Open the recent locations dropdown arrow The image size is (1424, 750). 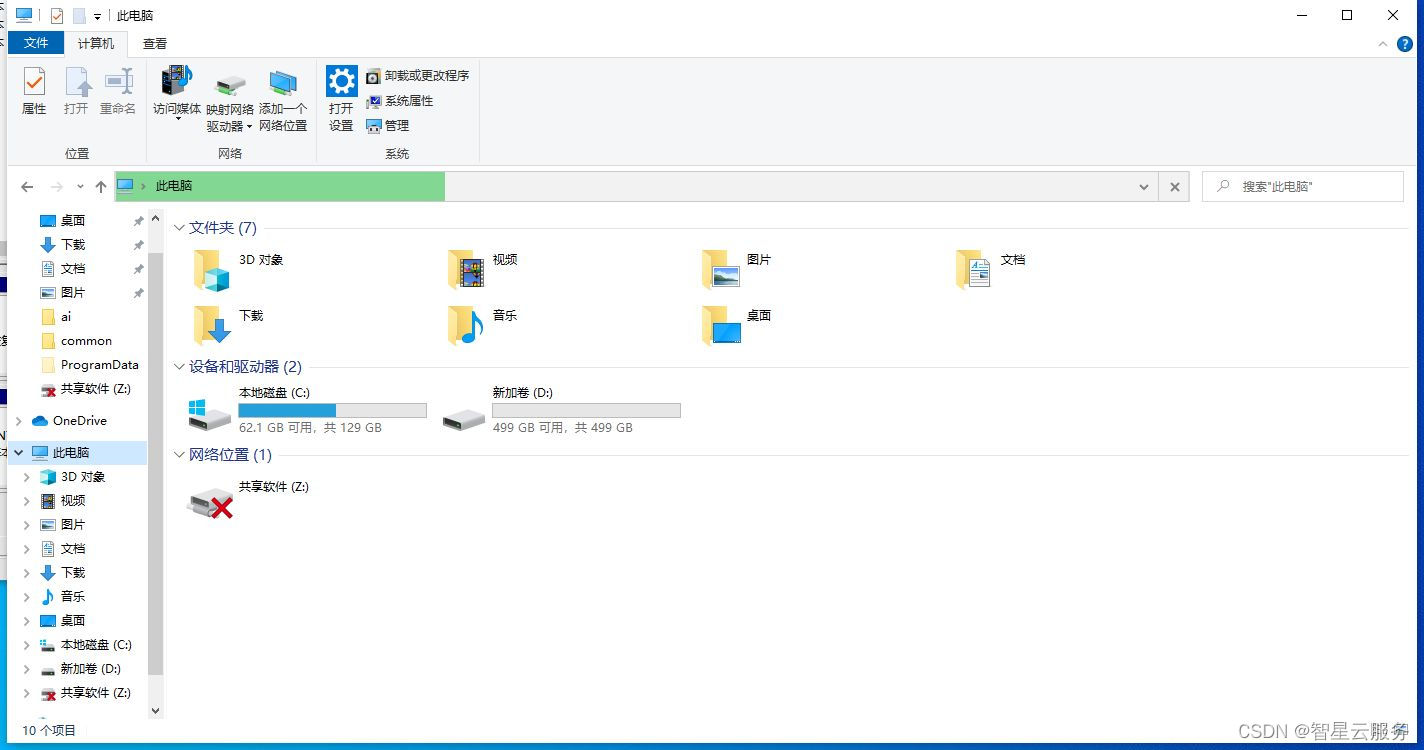tap(80, 187)
